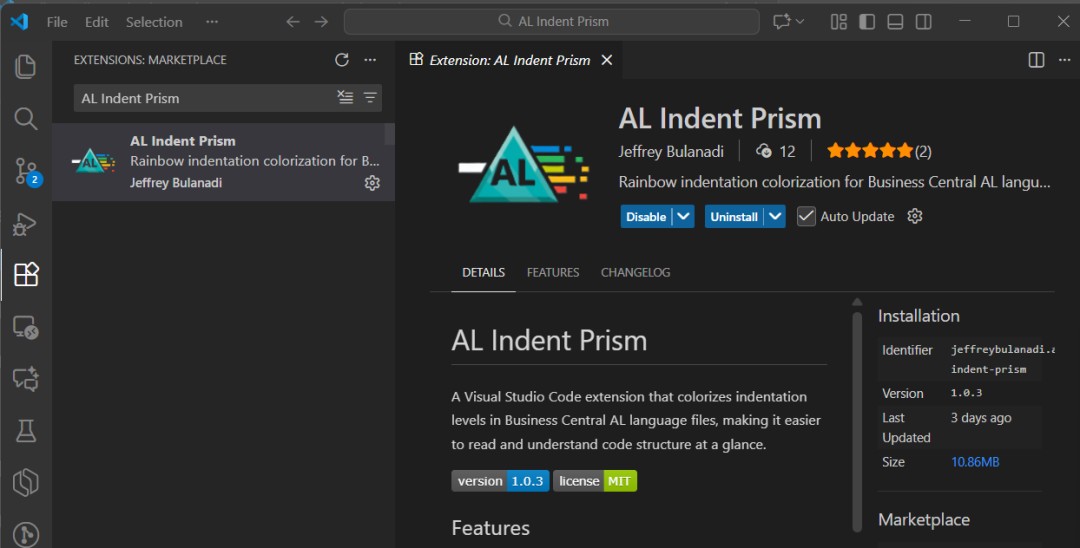Toggle the primary side bar
Viewport: 1080px width, 548px height.
pyautogui.click(x=867, y=22)
